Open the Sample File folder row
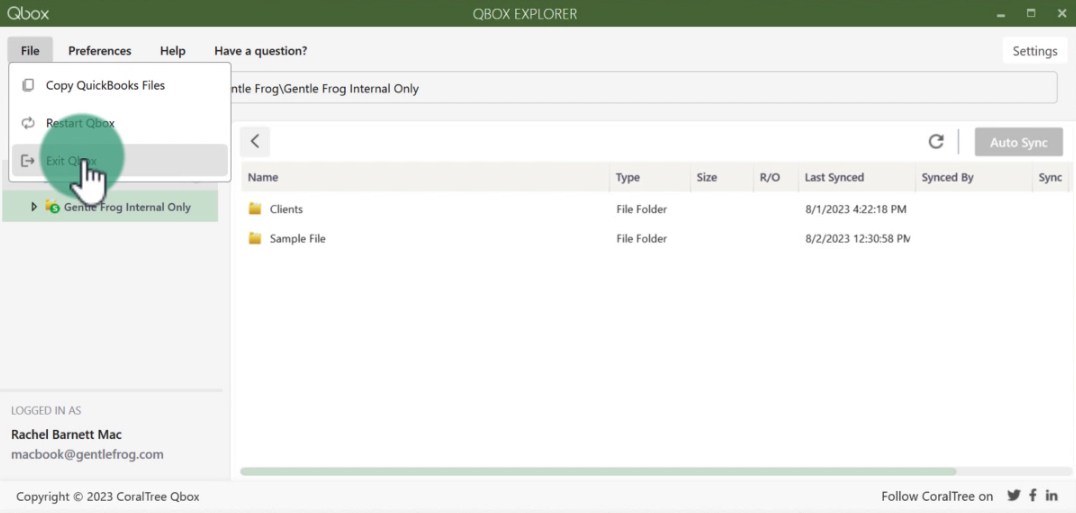The width and height of the screenshot is (1076, 513). 655,239
